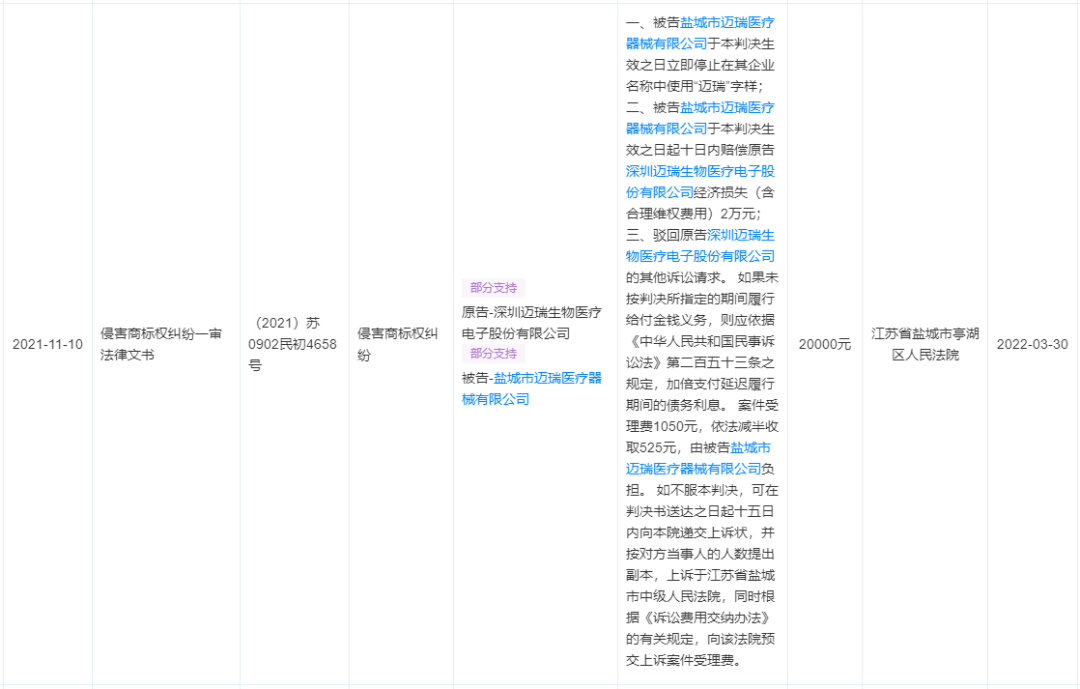
Task: Click the 《诉讼费用交纳办法》 text in the judgment
Action: point(700,617)
